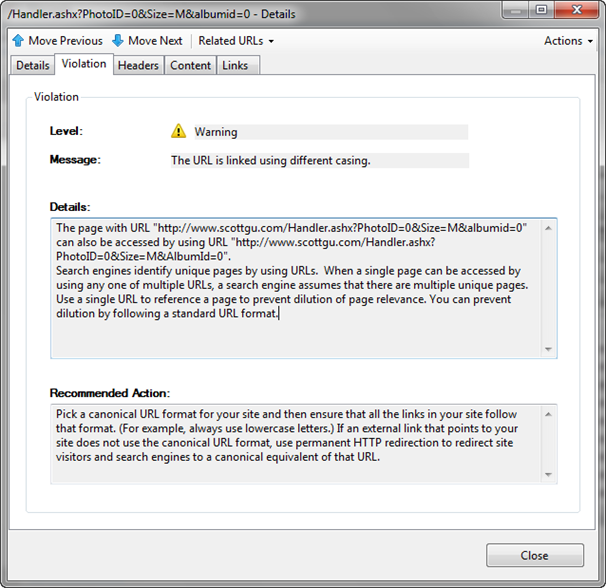Click the blue up arrow Move Previous icon
The width and height of the screenshot is (606, 588).
(x=18, y=41)
